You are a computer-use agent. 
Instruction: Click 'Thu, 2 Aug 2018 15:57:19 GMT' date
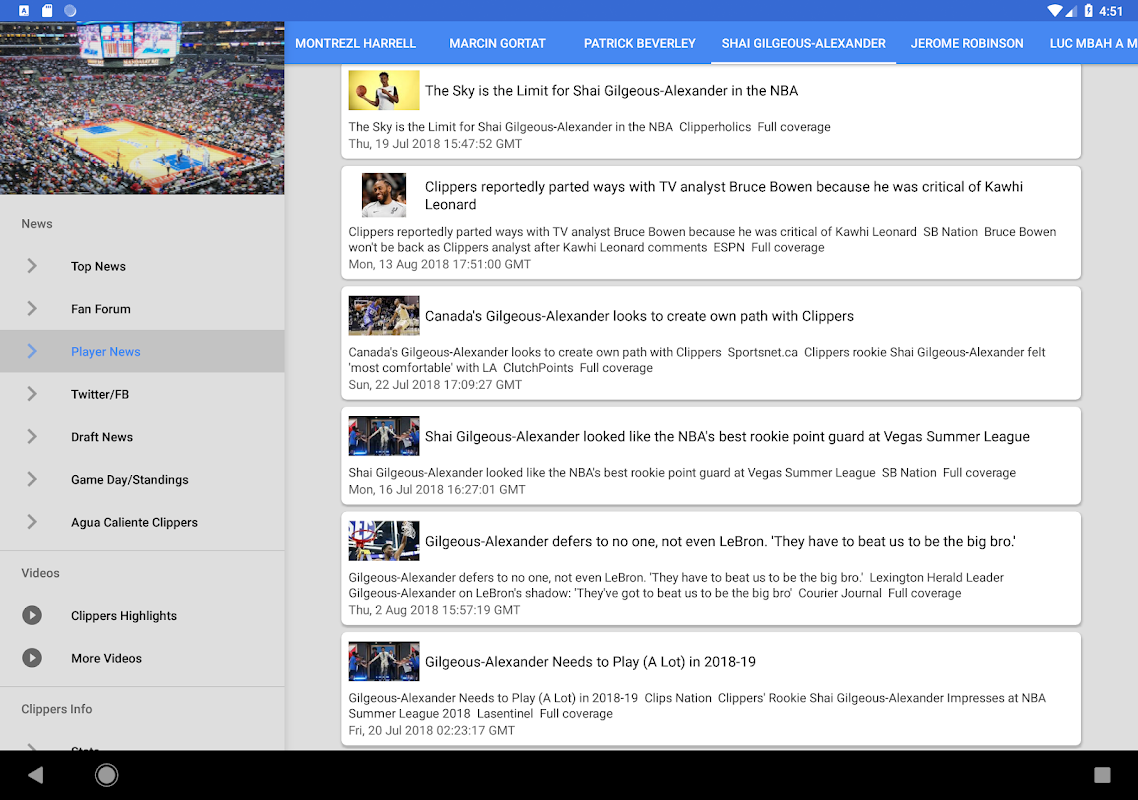click(x=434, y=610)
